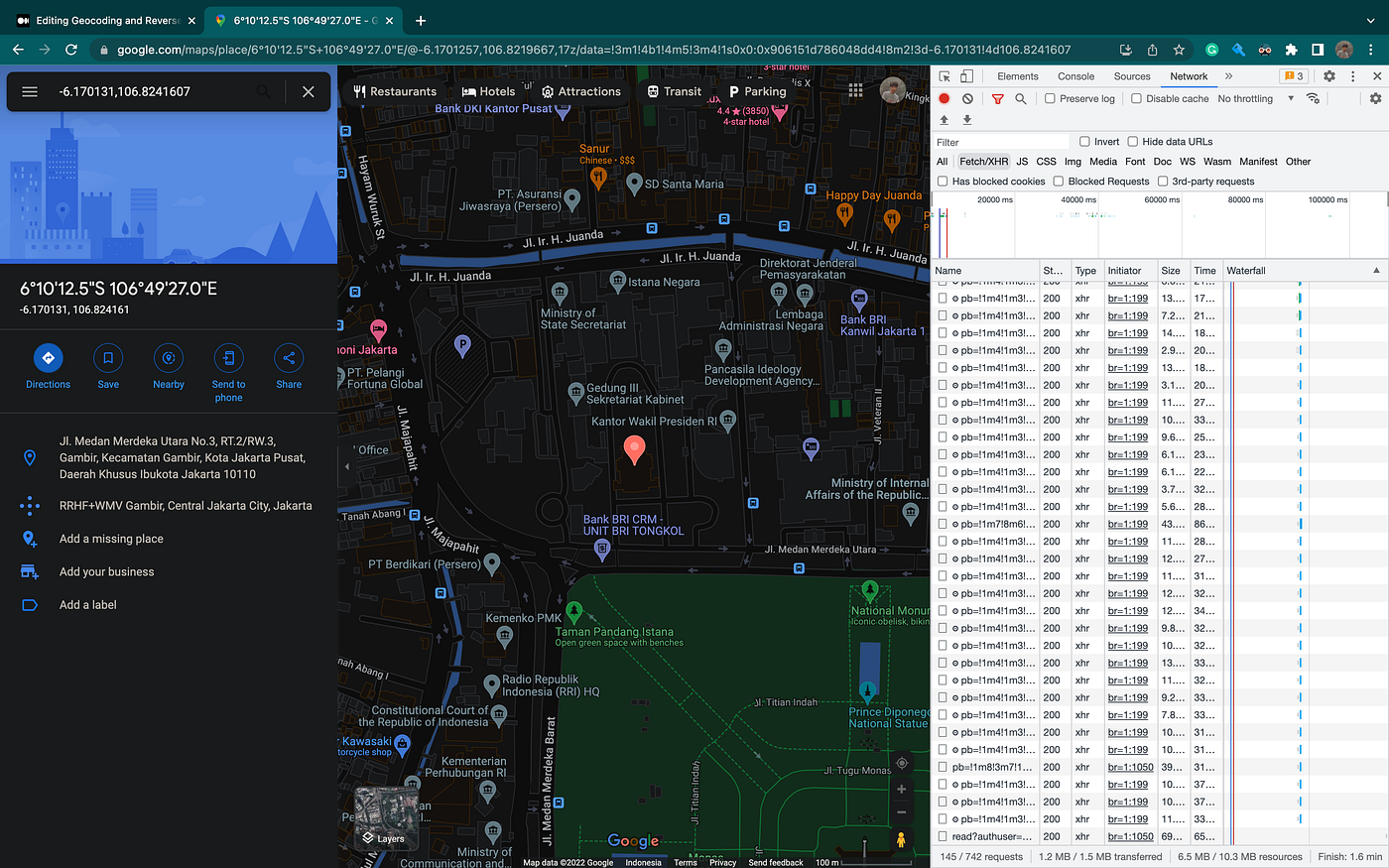1389x868 pixels.
Task: Filter requests by the JS type
Action: [x=1022, y=162]
